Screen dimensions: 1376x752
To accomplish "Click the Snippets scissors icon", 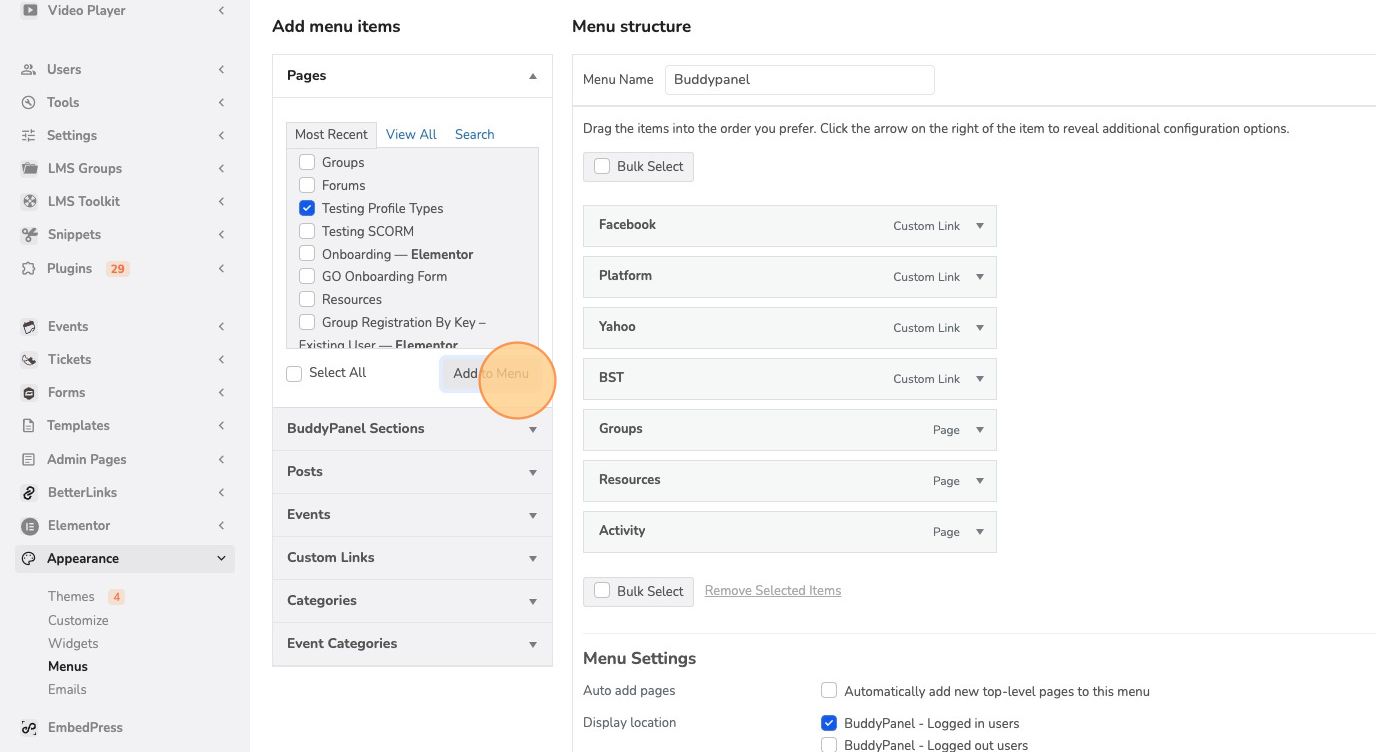I will [29, 235].
